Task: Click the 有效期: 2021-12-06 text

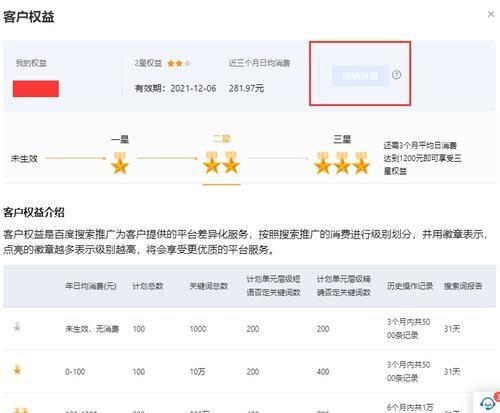Action: pos(175,88)
